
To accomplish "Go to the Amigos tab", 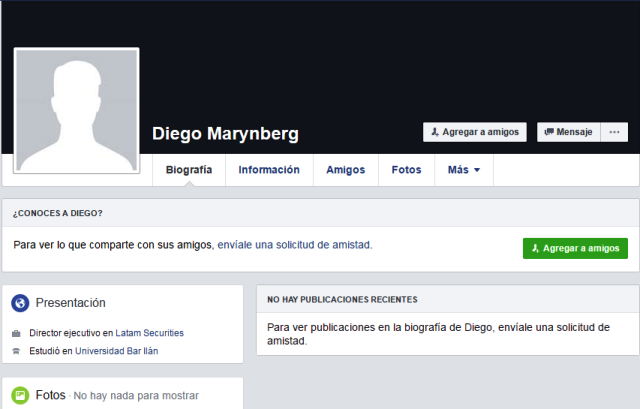I will 346,170.
